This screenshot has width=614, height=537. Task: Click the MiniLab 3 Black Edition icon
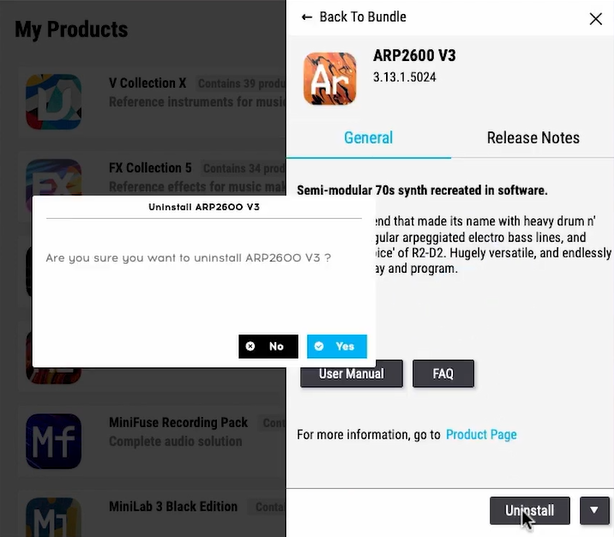click(54, 517)
